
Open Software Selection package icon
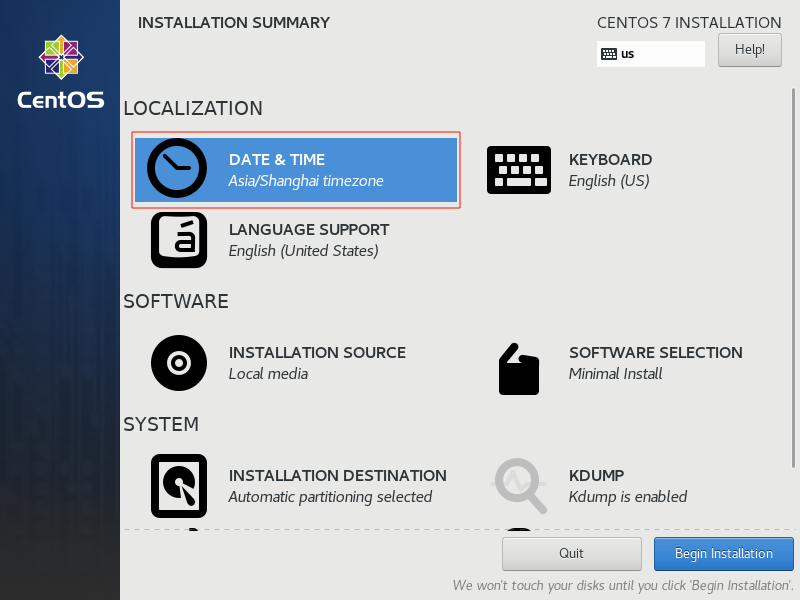[x=519, y=369]
